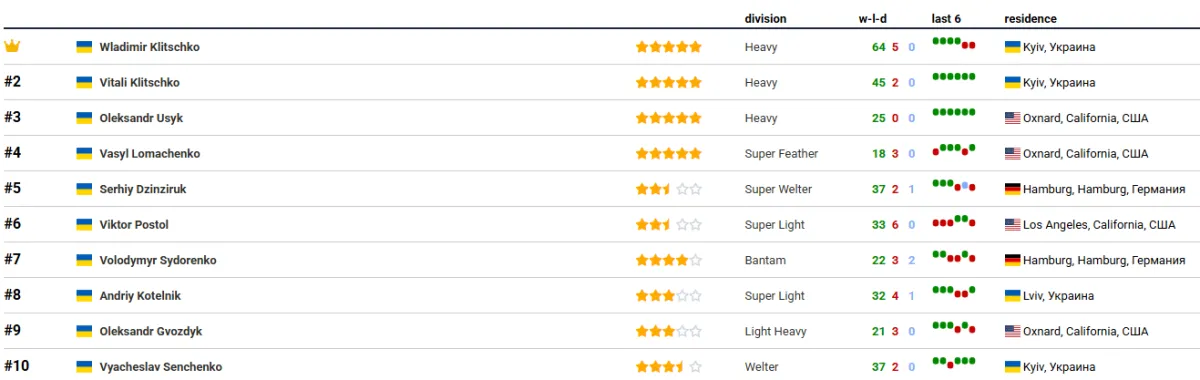
Task: Click last 6 result dots for Vasyl Lomachenko
Action: [x=954, y=150]
